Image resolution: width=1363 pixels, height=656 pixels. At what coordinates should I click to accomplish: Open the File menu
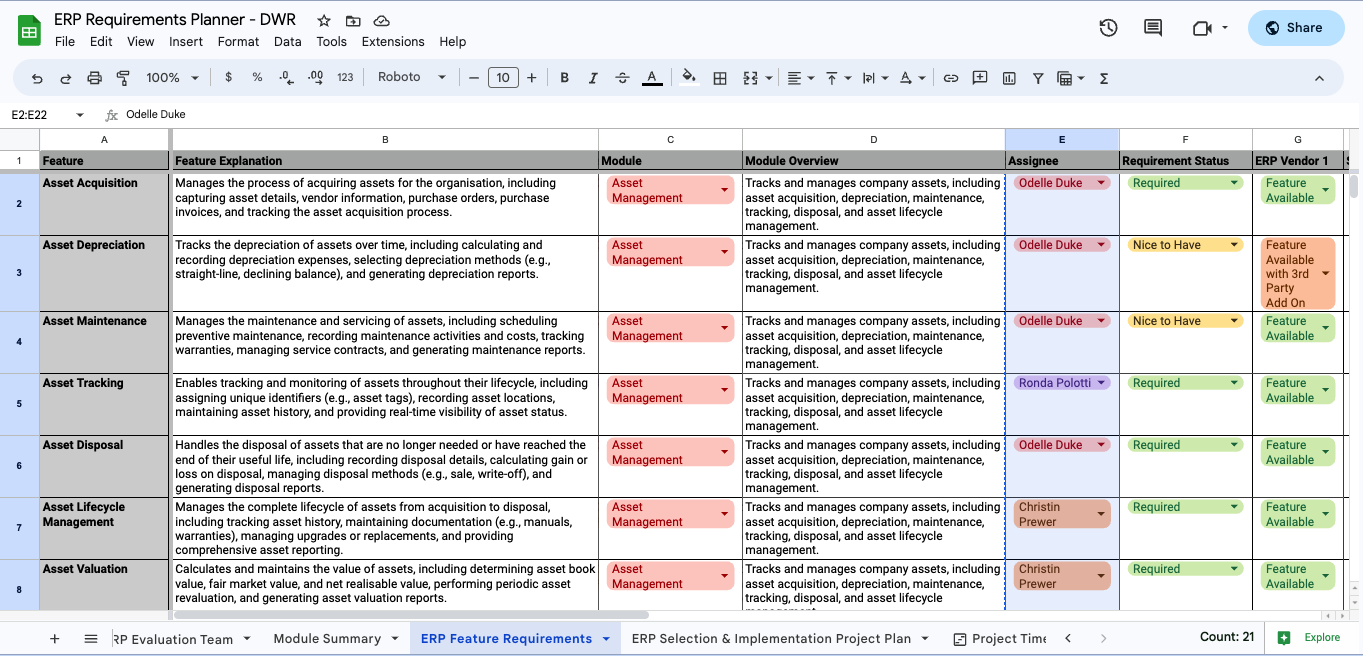65,42
